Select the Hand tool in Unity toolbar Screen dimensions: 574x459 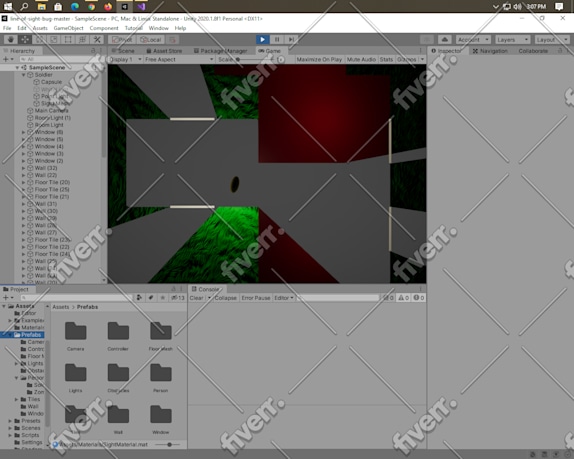tap(11, 40)
